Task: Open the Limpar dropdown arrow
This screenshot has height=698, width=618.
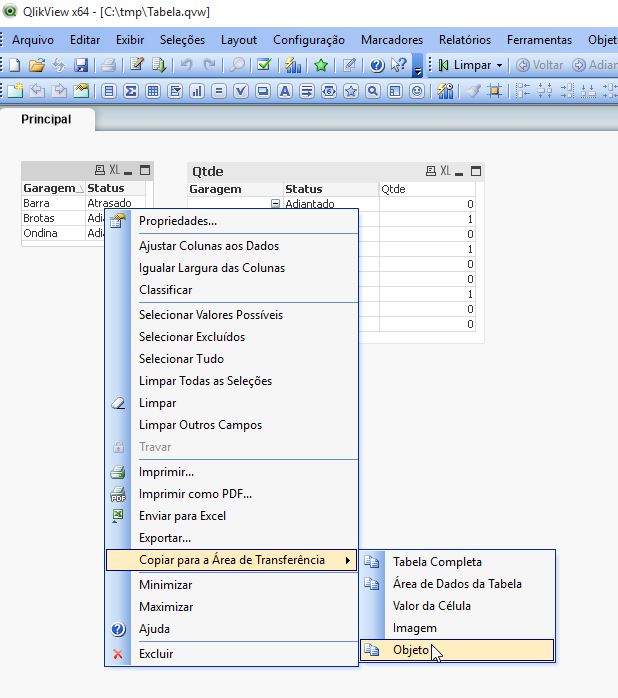Action: (500, 65)
